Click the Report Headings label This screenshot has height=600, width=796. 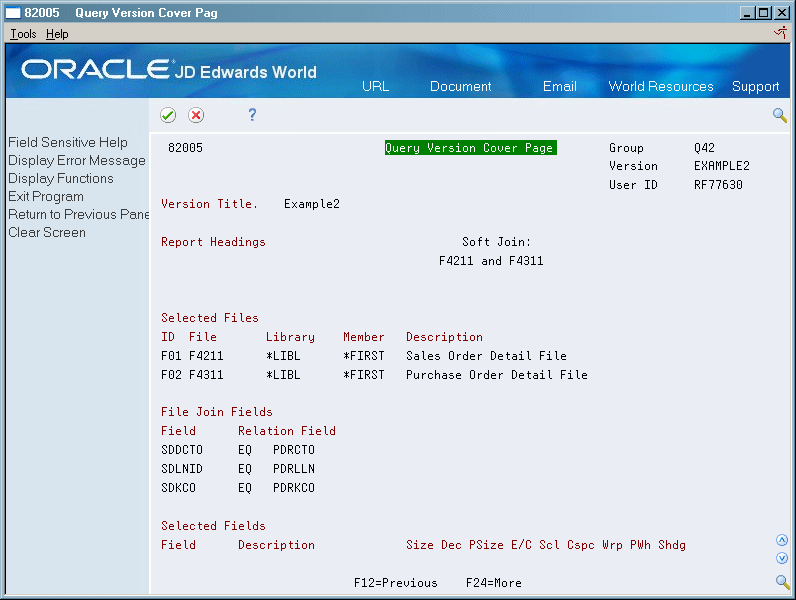point(213,242)
